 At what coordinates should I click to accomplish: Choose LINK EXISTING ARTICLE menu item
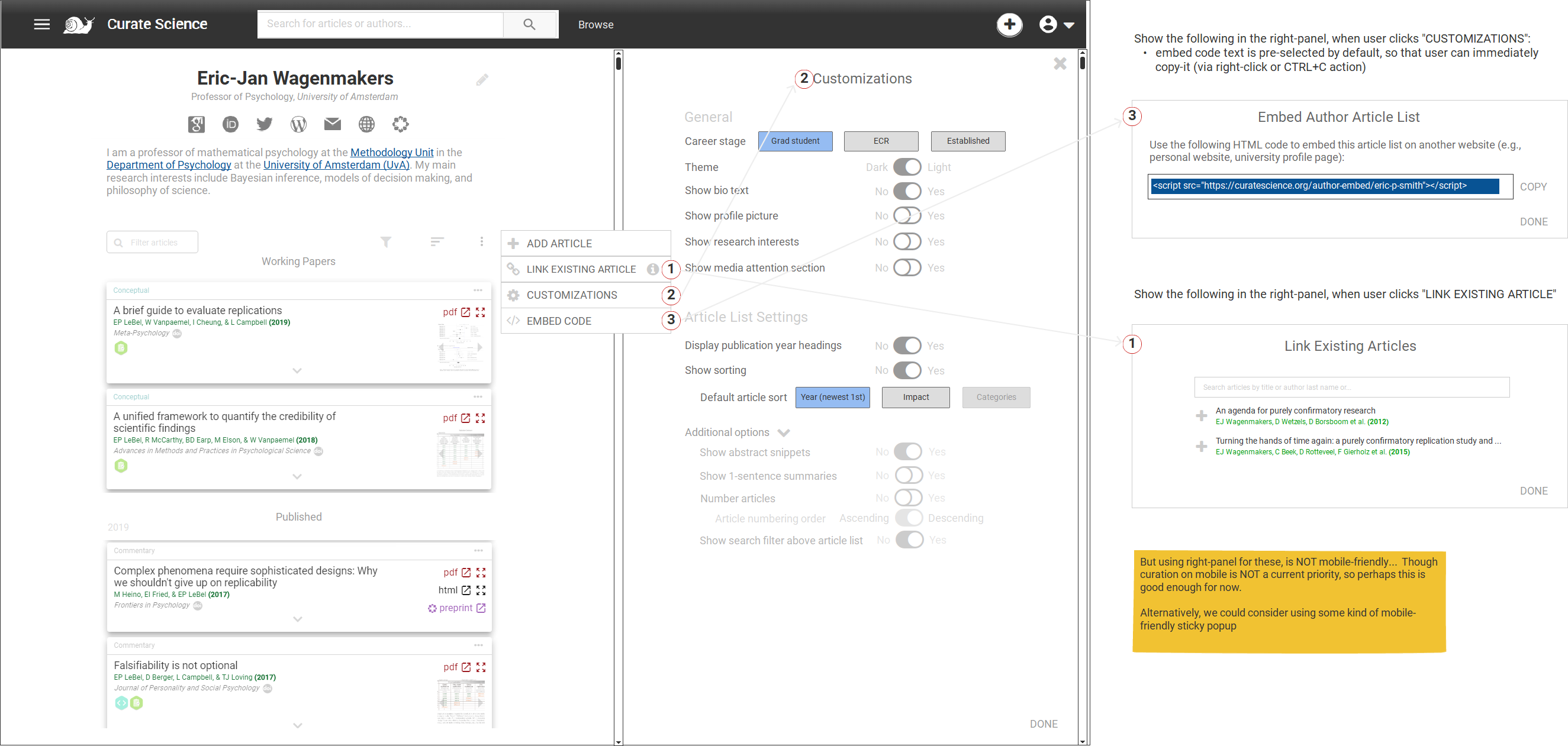coord(580,269)
